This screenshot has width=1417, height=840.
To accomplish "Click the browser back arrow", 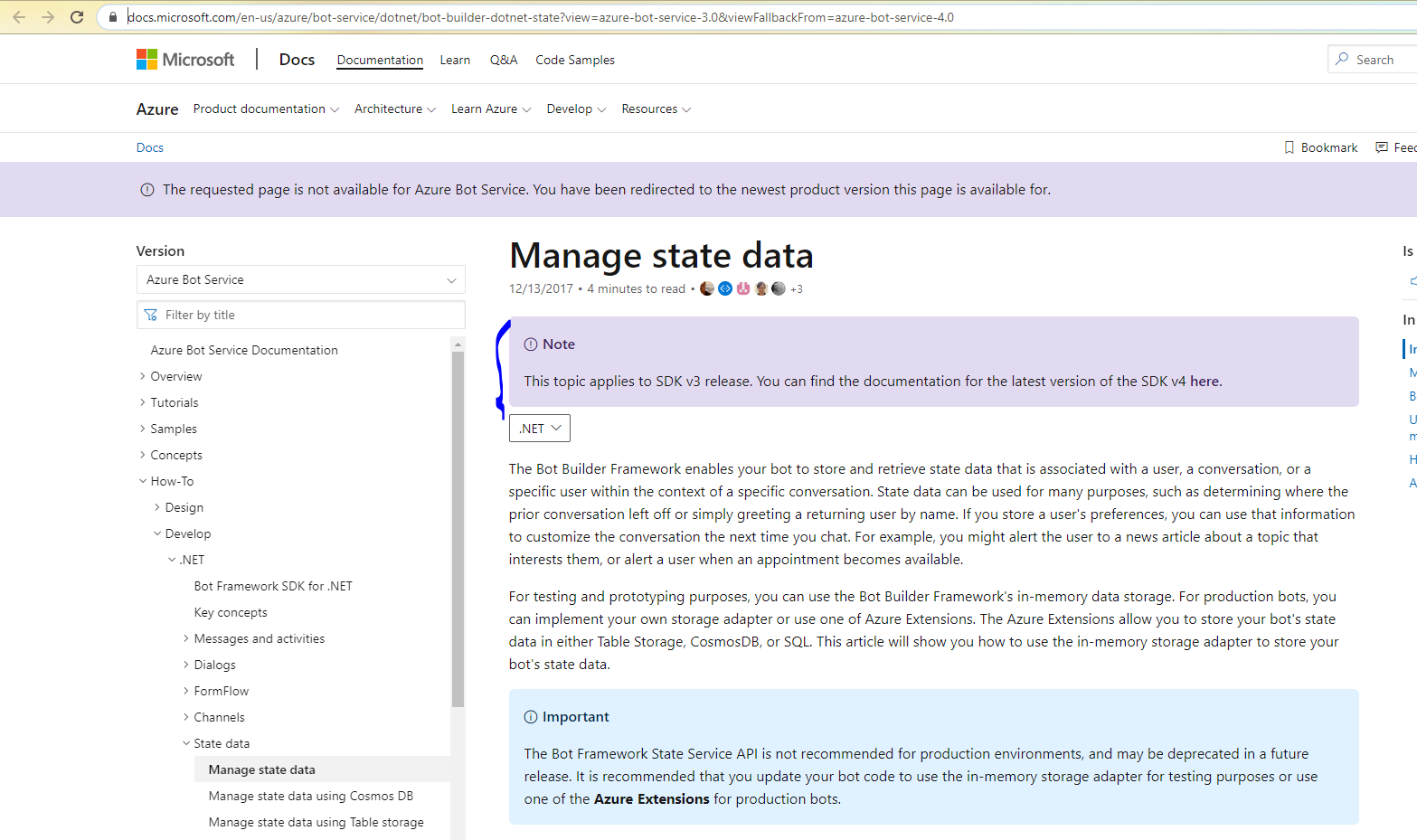I will [18, 16].
